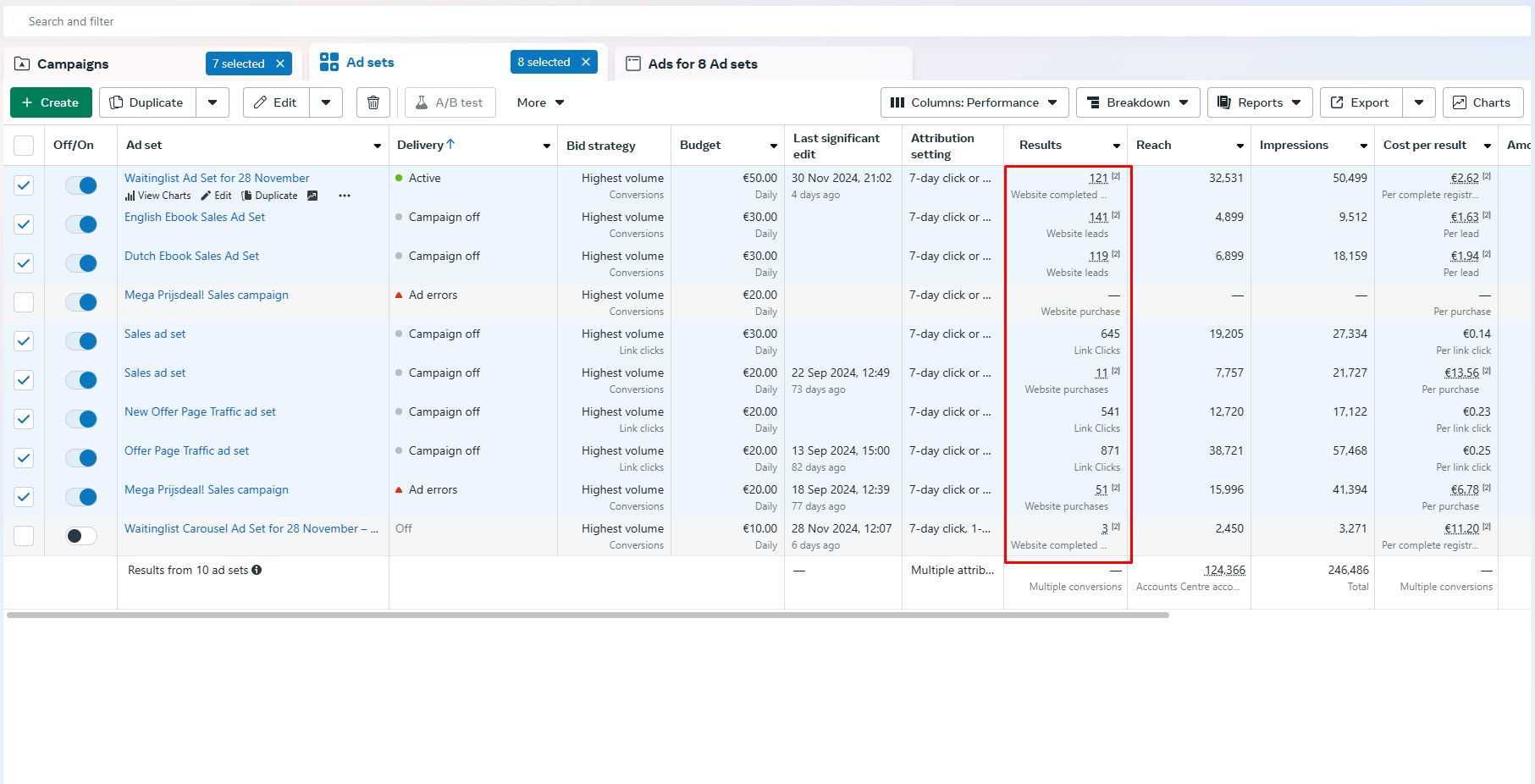Open the Charts panel
This screenshot has width=1535, height=784.
(x=1483, y=102)
